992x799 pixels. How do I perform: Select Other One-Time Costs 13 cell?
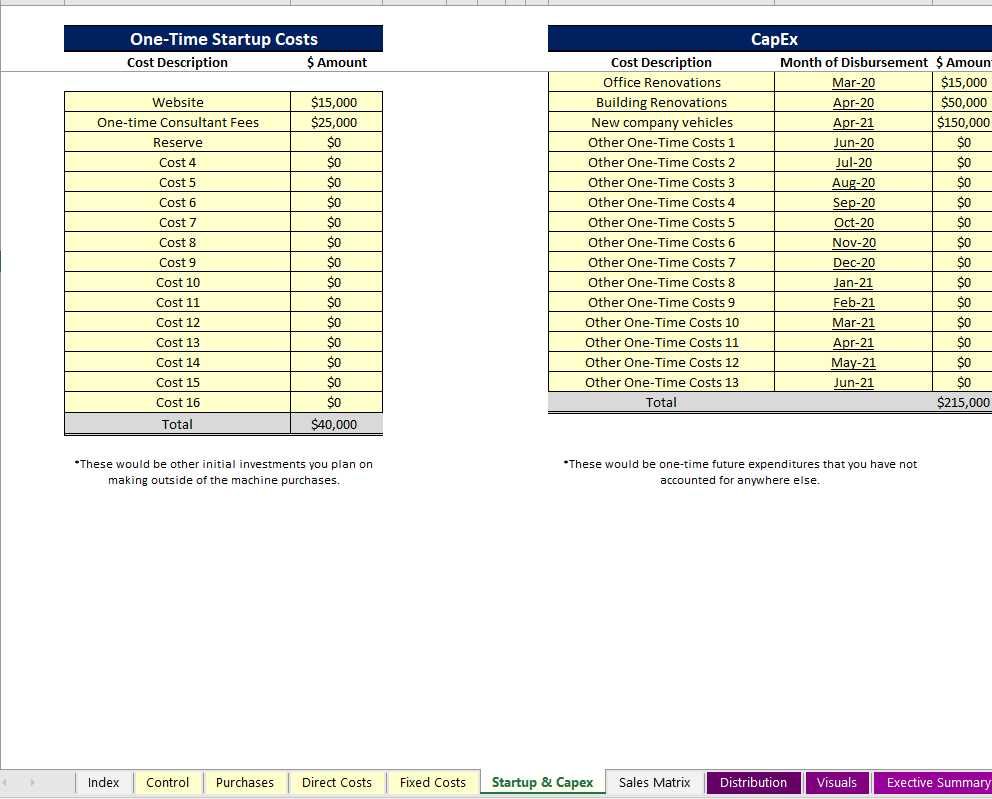661,382
